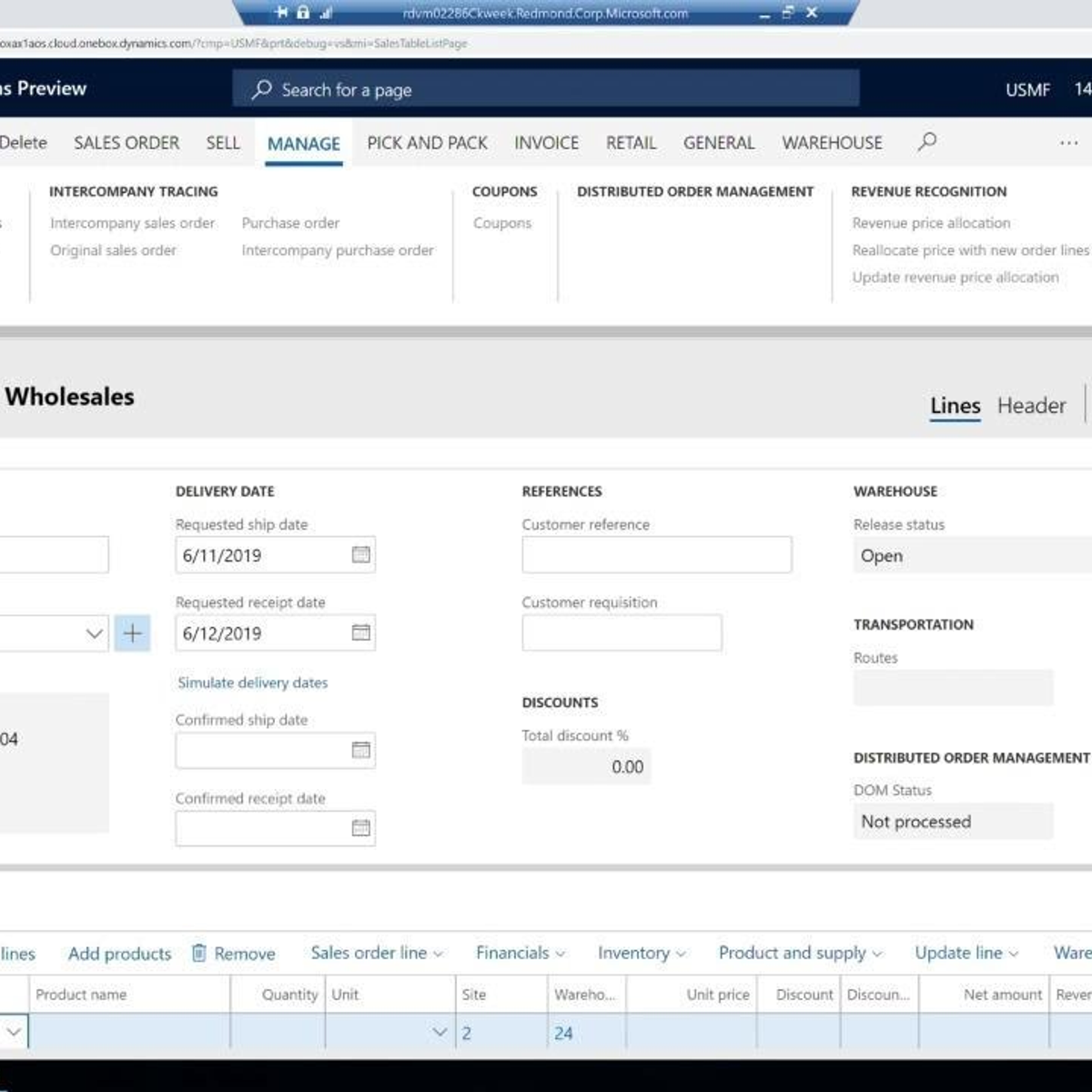Open calendar picker for Confirmed receipt date

click(x=361, y=828)
